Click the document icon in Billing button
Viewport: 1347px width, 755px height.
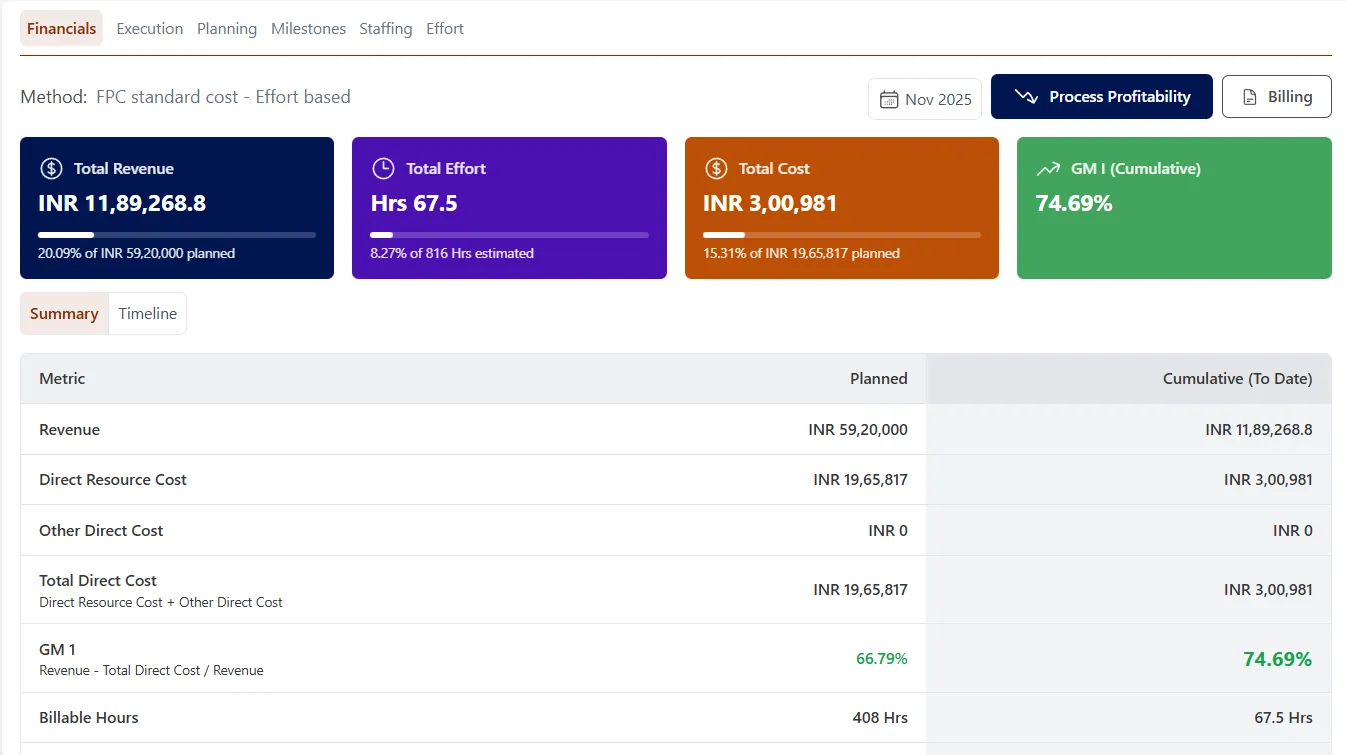(x=1249, y=97)
